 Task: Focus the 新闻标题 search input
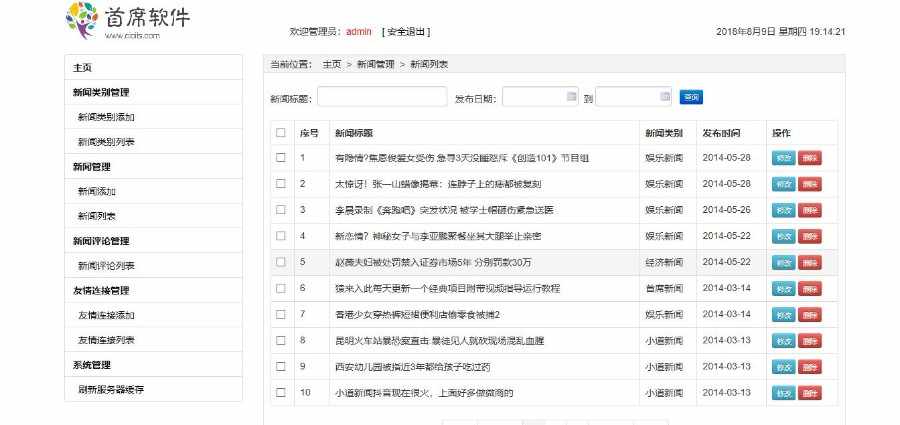(382, 96)
